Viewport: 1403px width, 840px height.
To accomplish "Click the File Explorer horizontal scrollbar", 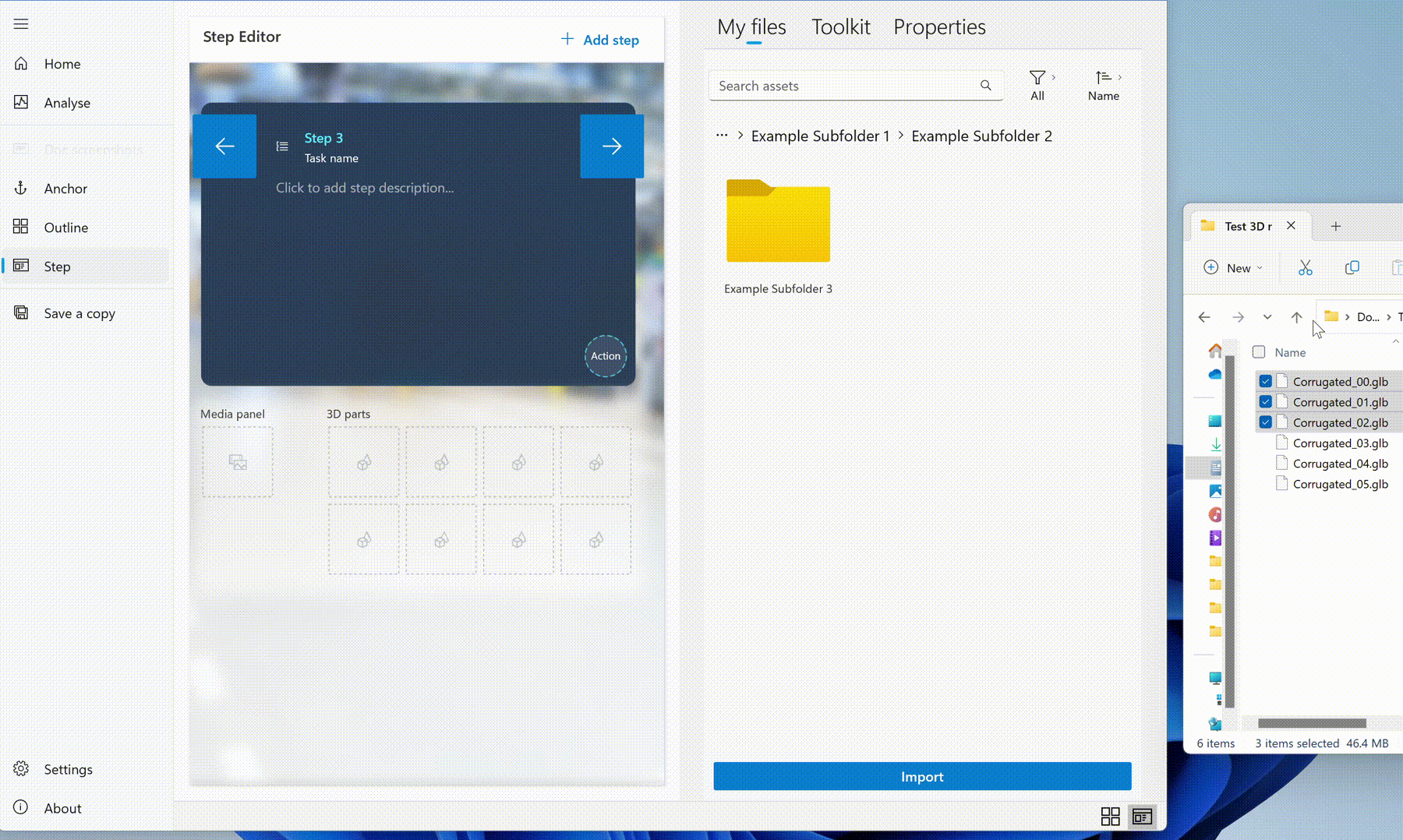I will point(1312,723).
